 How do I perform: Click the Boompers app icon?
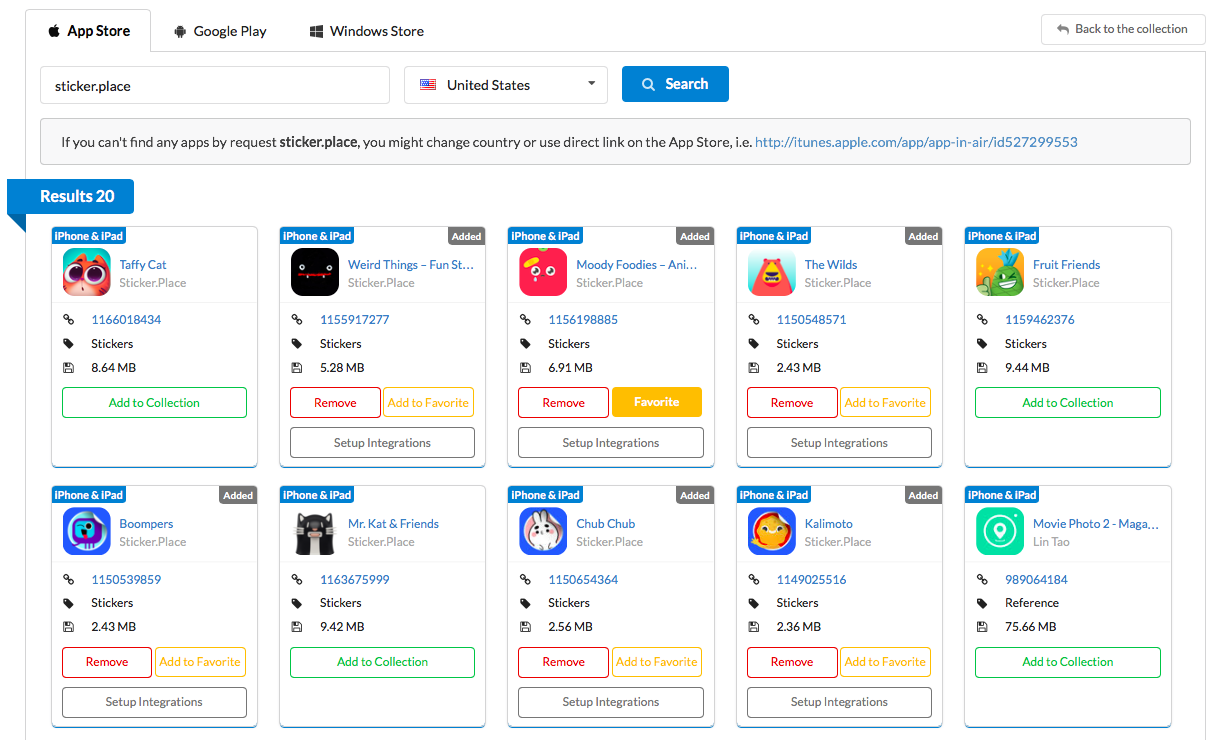pyautogui.click(x=87, y=532)
